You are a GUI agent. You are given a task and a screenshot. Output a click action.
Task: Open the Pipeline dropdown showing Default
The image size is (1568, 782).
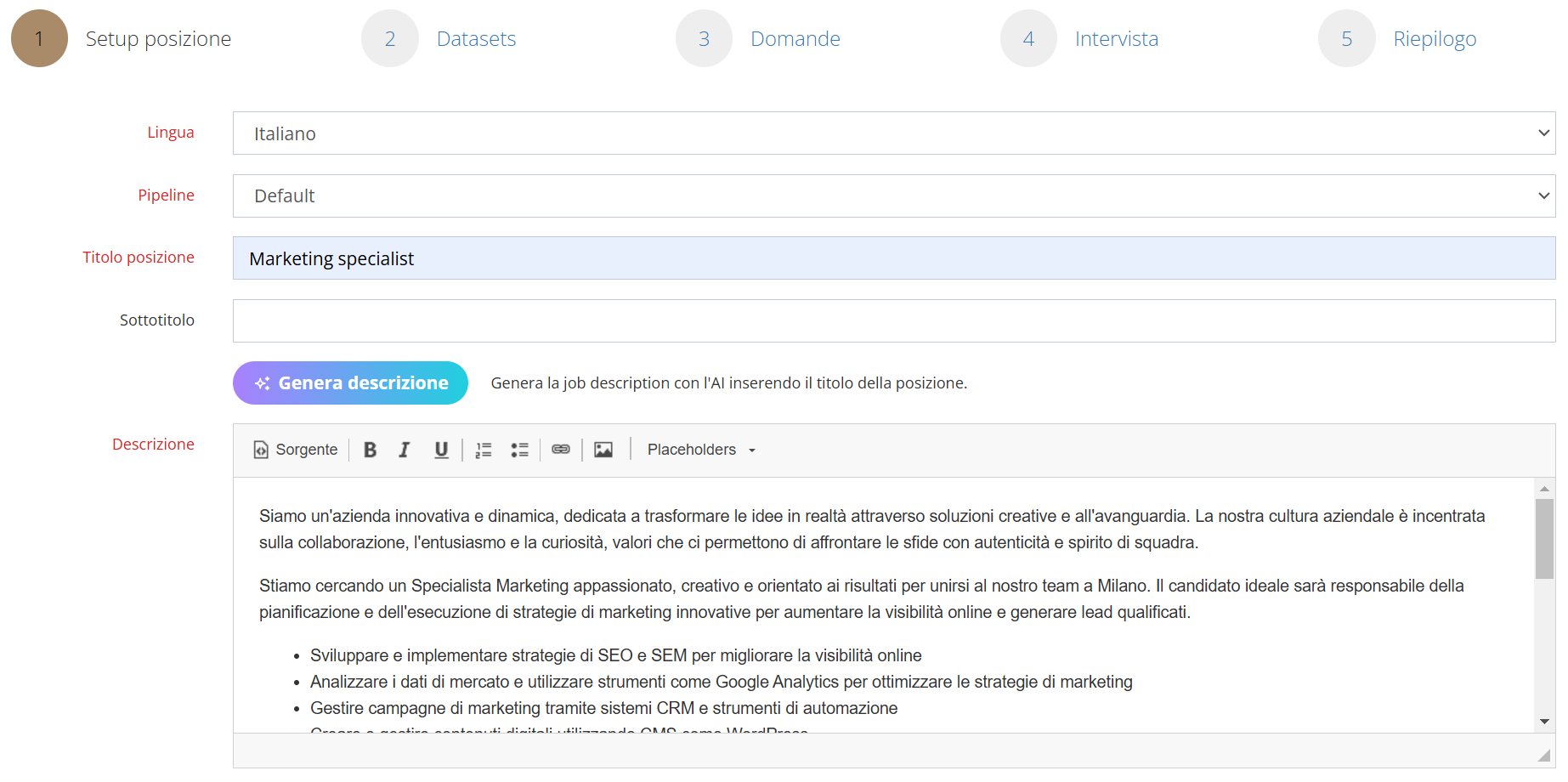(x=894, y=195)
